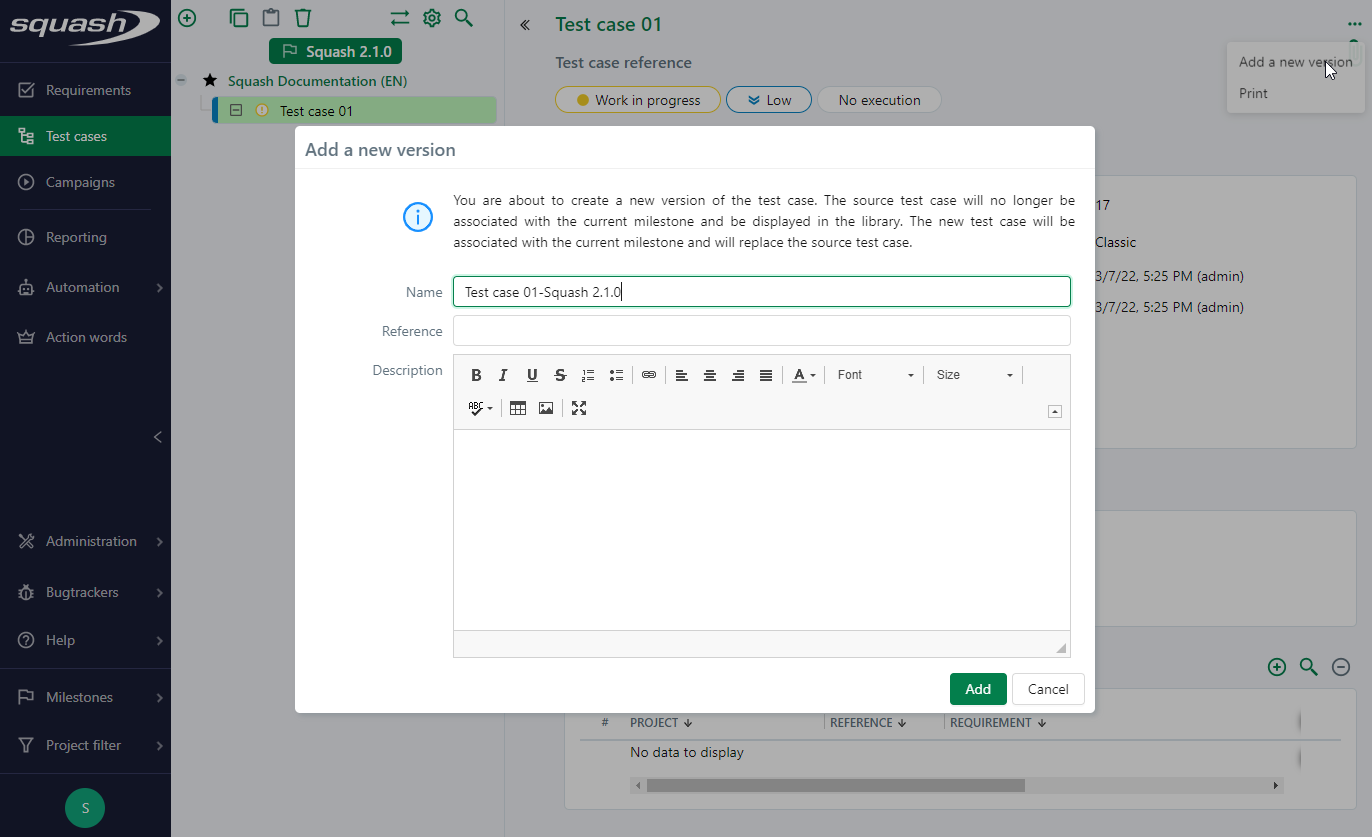1372x837 pixels.
Task: Click the copy test case icon in the toolbar
Action: pyautogui.click(x=238, y=17)
